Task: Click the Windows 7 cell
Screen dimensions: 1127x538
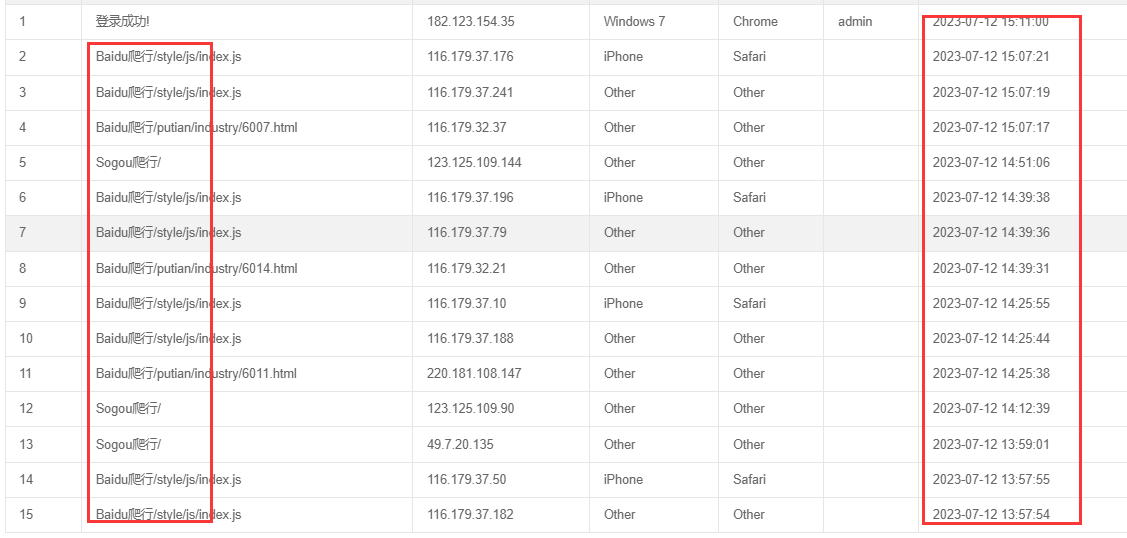Action: point(634,21)
